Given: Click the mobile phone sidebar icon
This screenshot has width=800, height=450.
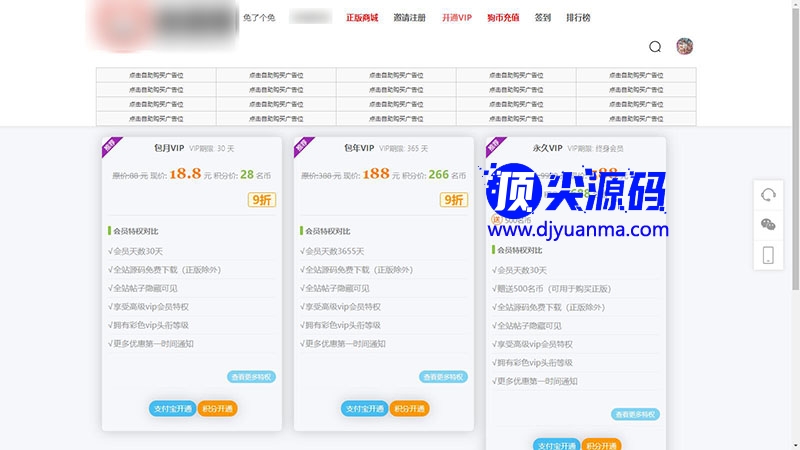Looking at the screenshot, I should [x=768, y=255].
